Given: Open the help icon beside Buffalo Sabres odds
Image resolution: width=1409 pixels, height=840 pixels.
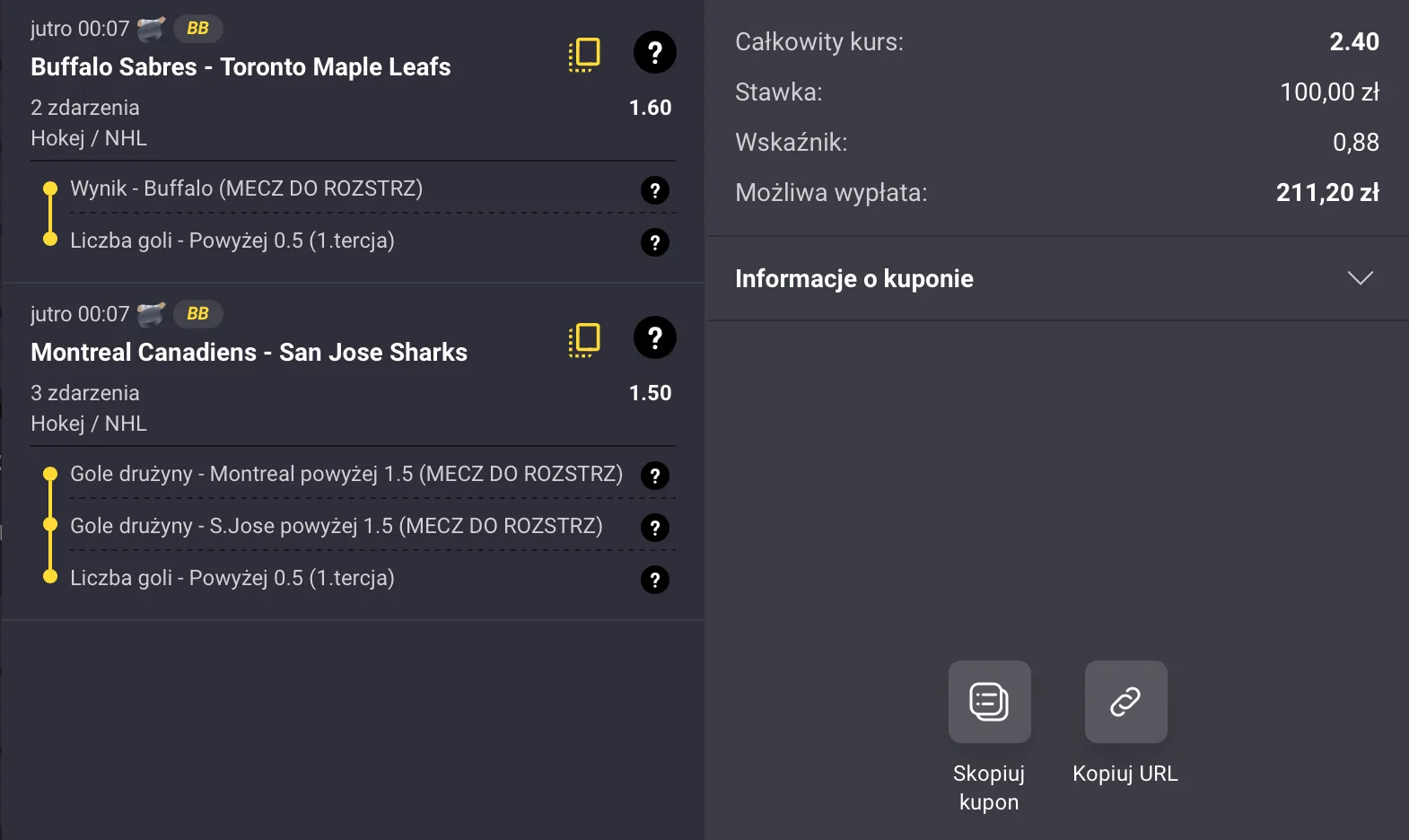Looking at the screenshot, I should tap(655, 53).
